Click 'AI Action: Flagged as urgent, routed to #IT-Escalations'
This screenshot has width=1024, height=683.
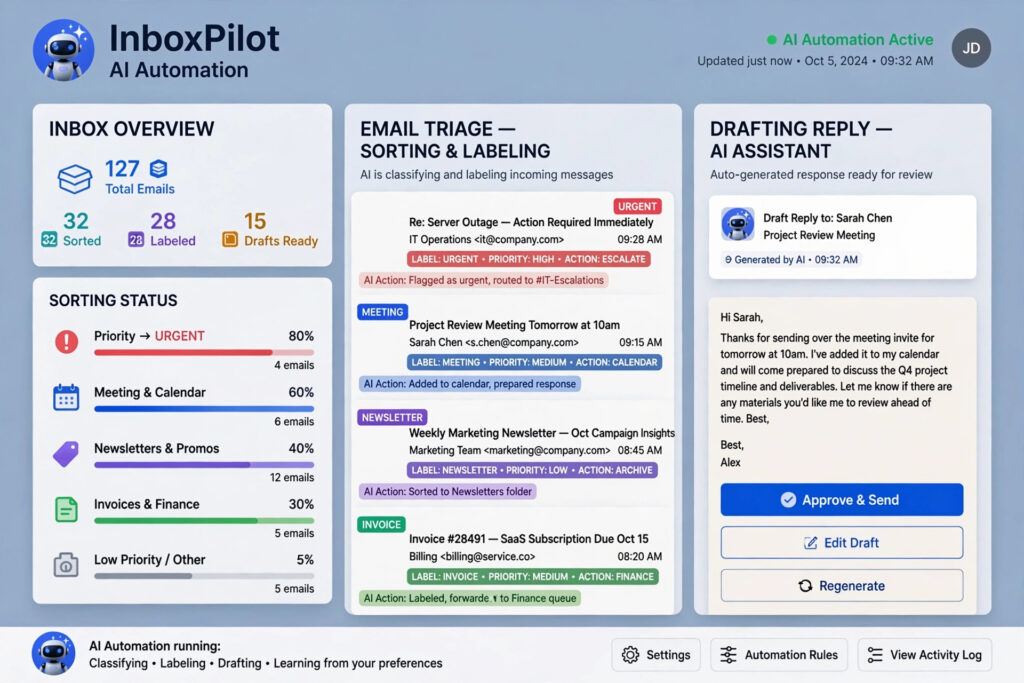point(483,280)
